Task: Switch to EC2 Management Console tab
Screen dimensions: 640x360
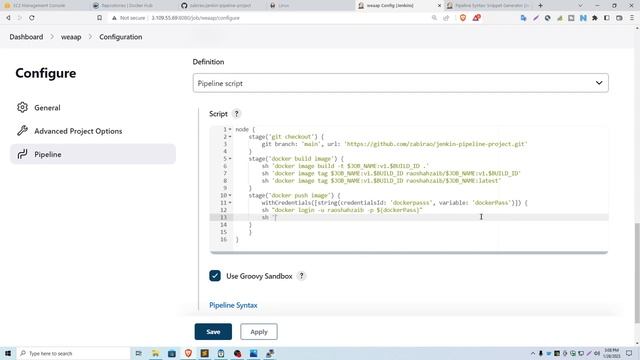Action: point(39,5)
